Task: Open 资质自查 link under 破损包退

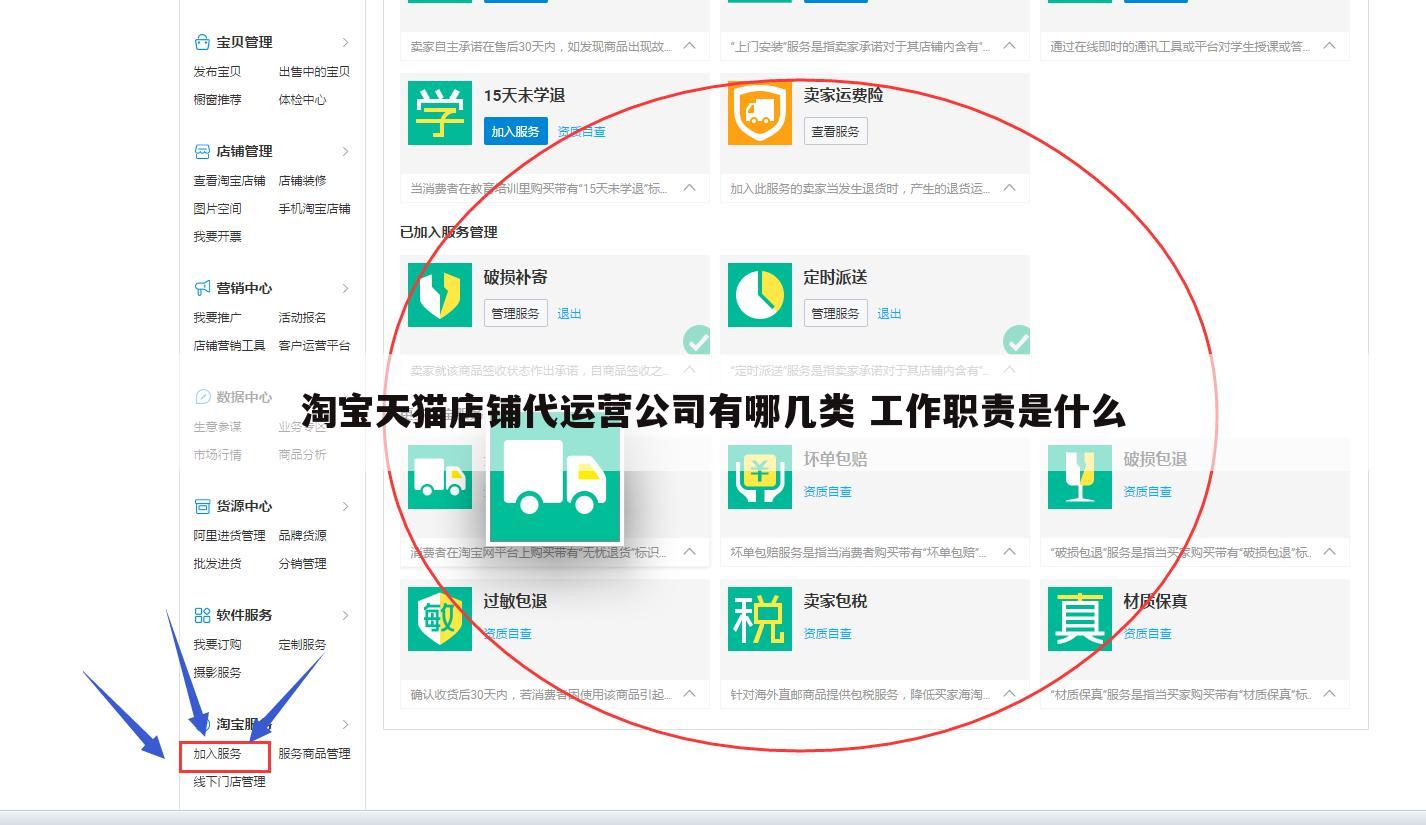Action: 1148,491
